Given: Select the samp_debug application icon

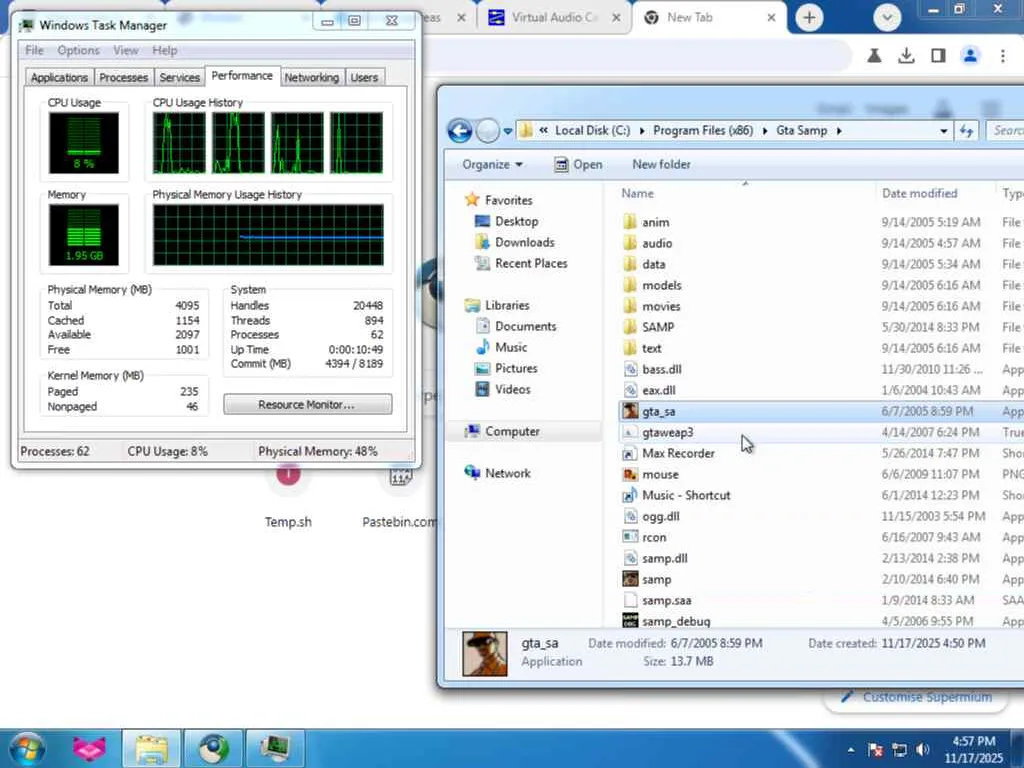Looking at the screenshot, I should tap(630, 620).
